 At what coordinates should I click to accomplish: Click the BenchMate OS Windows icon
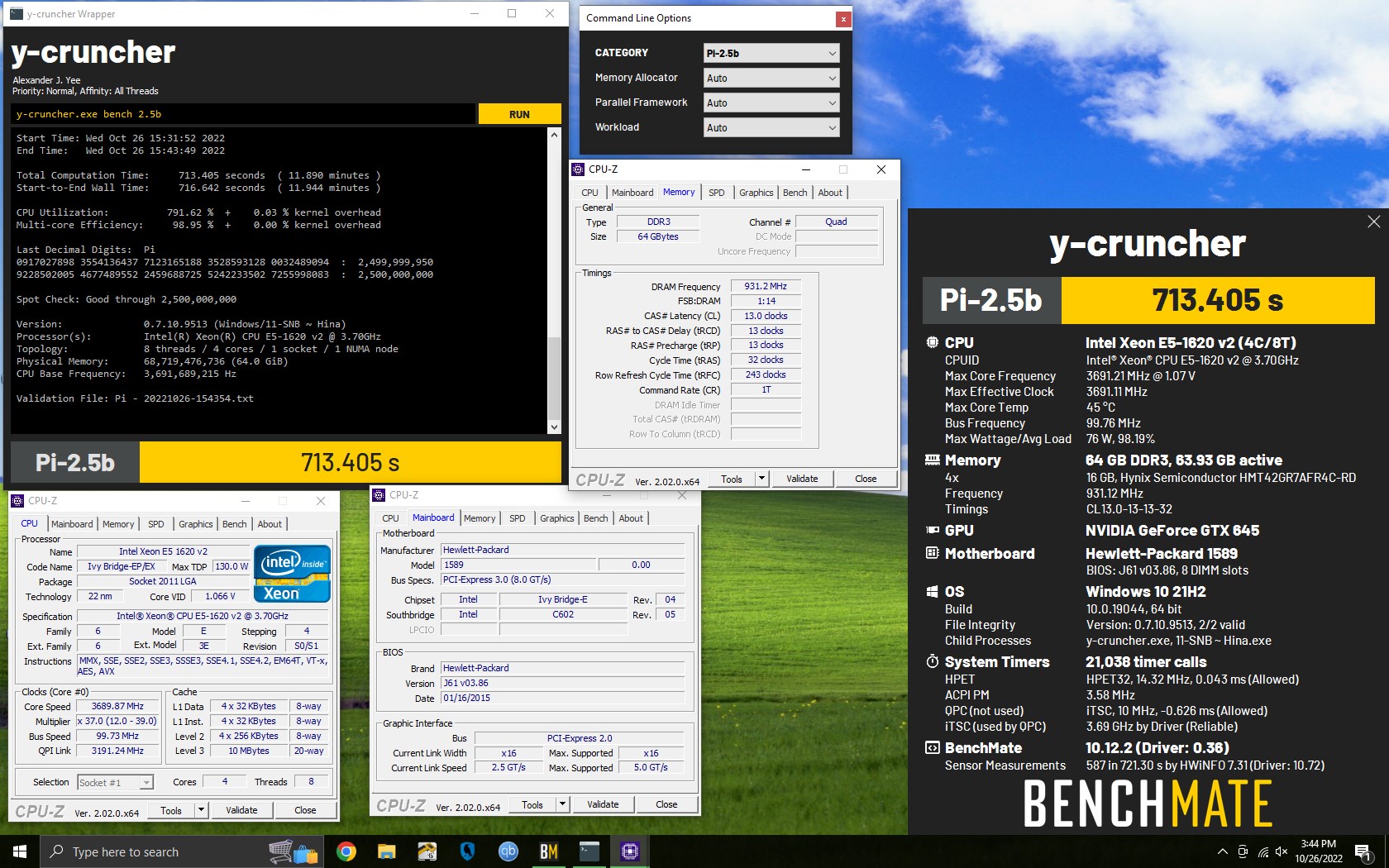[x=932, y=591]
